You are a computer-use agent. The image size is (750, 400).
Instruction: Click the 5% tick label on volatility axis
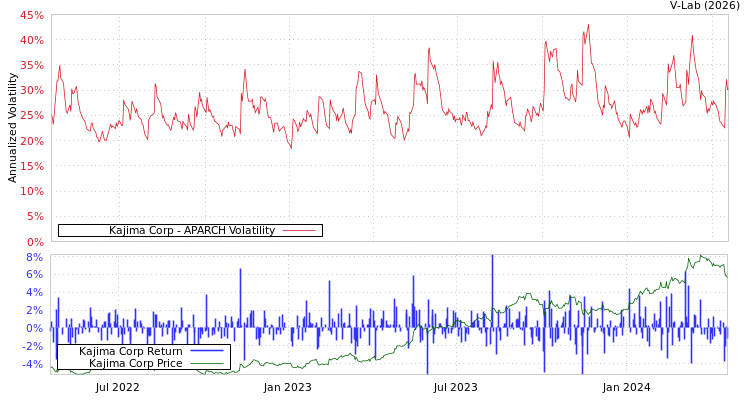34,216
